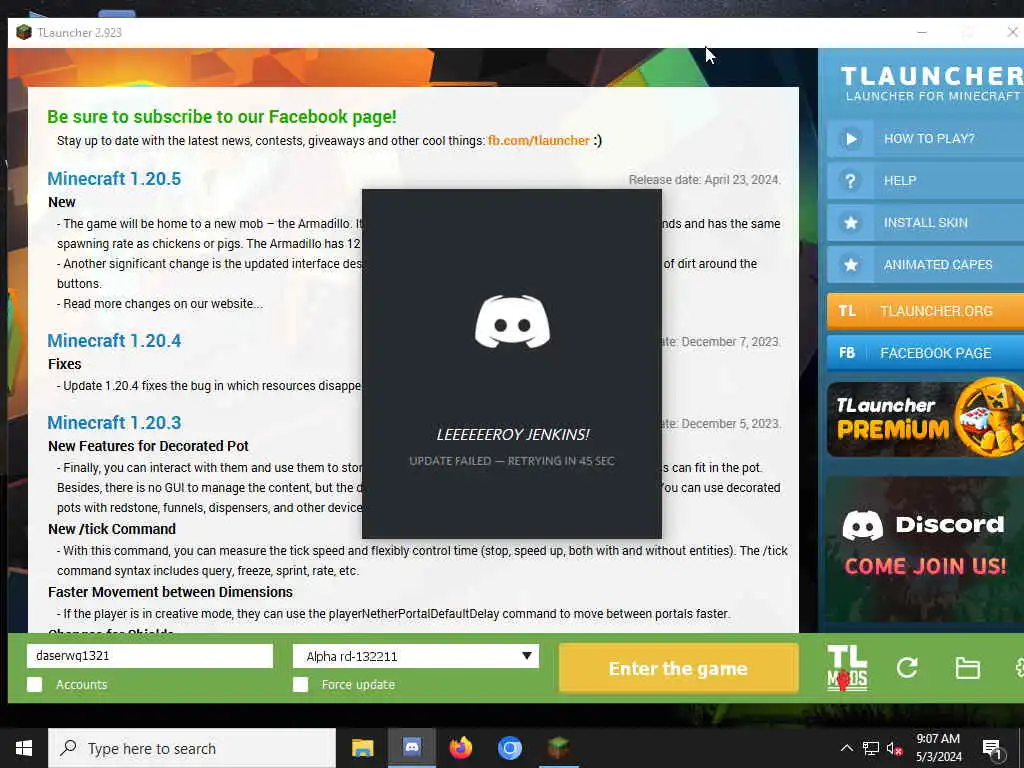The height and width of the screenshot is (768, 1024).
Task: Open the FACEBOOK PAGE button
Action: 925,353
